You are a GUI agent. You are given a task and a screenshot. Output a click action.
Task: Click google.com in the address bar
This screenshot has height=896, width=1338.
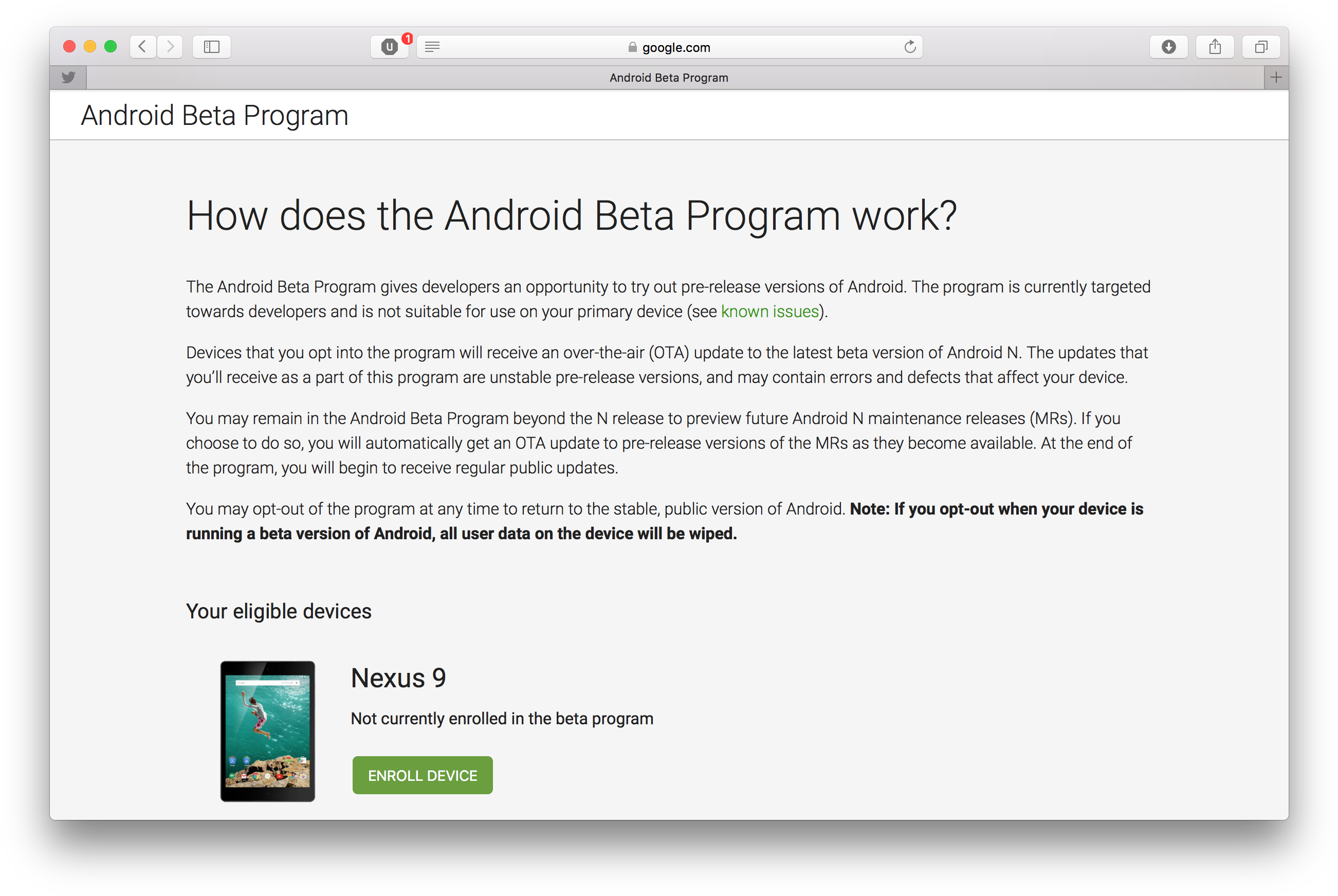point(676,47)
